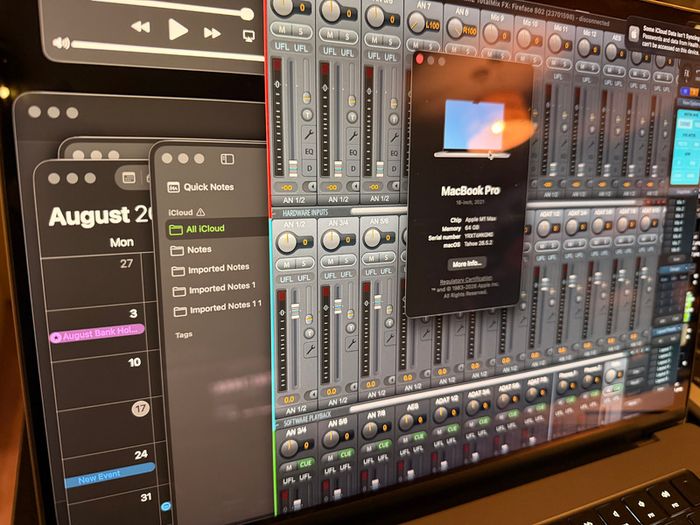Click the media player's progress bar handle
Image resolution: width=700 pixels, height=525 pixels.
(x=247, y=14)
